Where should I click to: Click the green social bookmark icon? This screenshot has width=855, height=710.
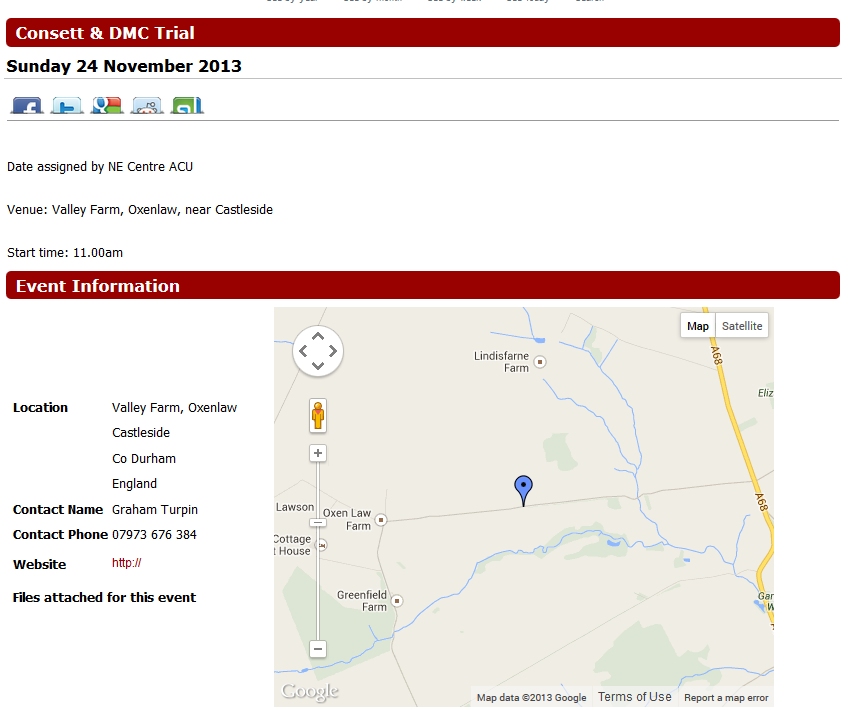point(187,105)
